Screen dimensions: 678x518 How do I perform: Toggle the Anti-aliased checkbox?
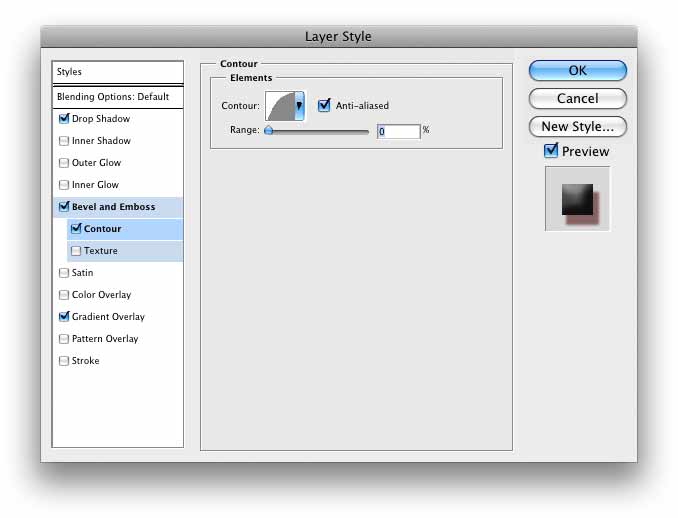click(x=324, y=105)
